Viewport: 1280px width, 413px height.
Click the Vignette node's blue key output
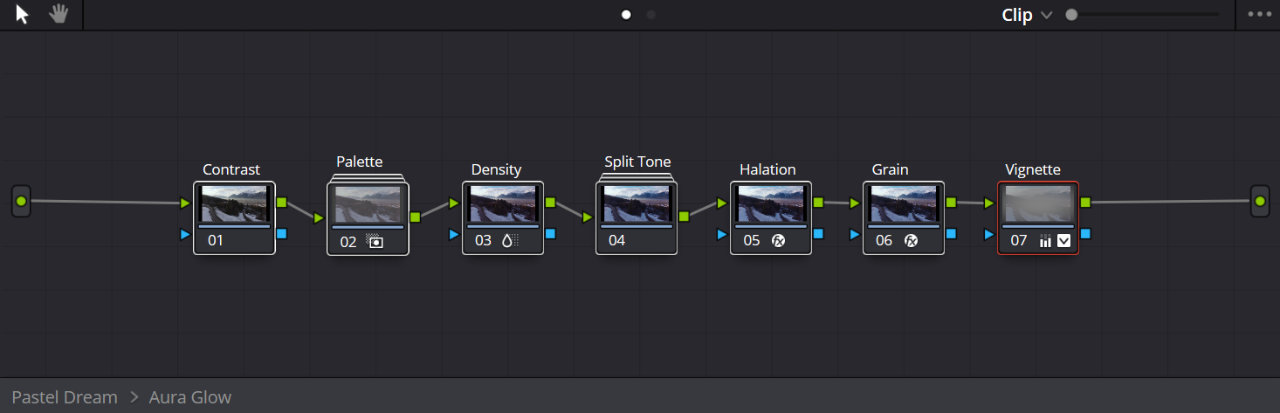coord(1085,234)
